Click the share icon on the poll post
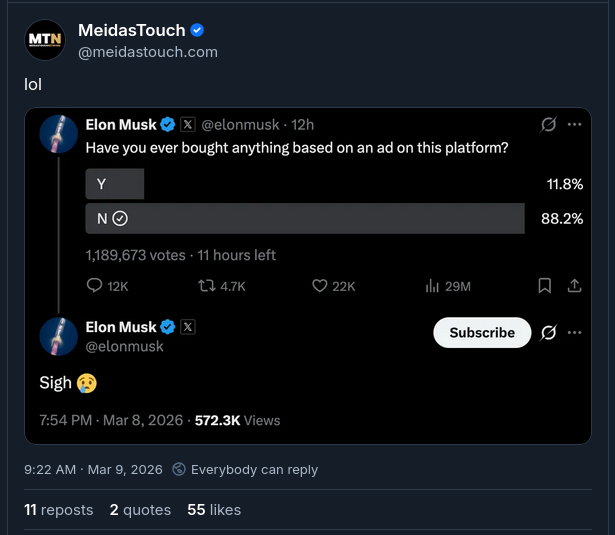615x535 pixels. pyautogui.click(x=575, y=286)
